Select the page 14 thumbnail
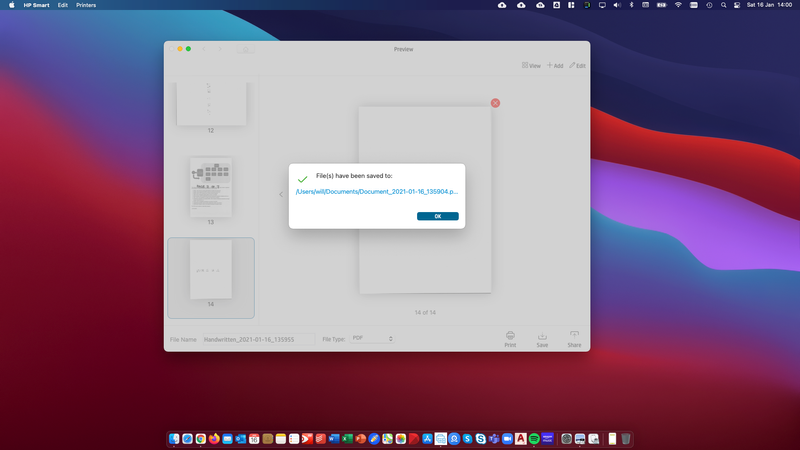The width and height of the screenshot is (800, 450). (211, 270)
